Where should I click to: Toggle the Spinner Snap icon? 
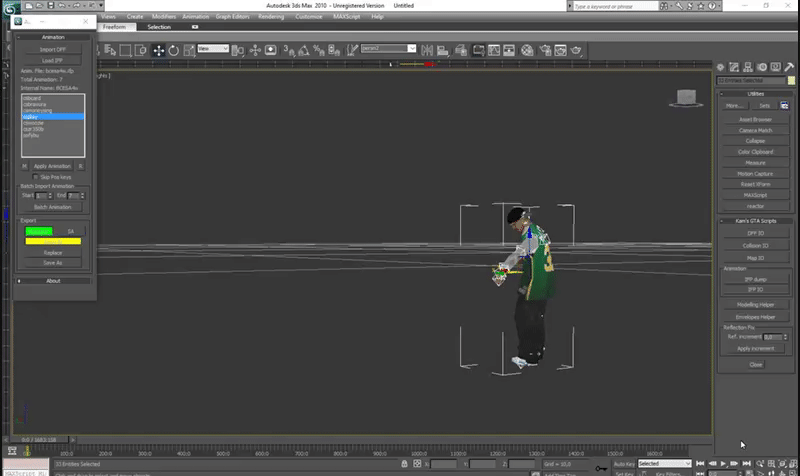334,50
